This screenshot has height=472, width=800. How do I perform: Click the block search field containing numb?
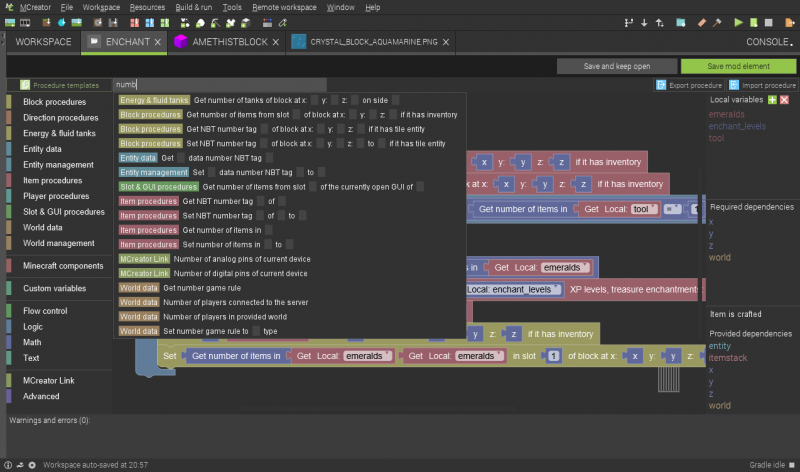(x=219, y=85)
